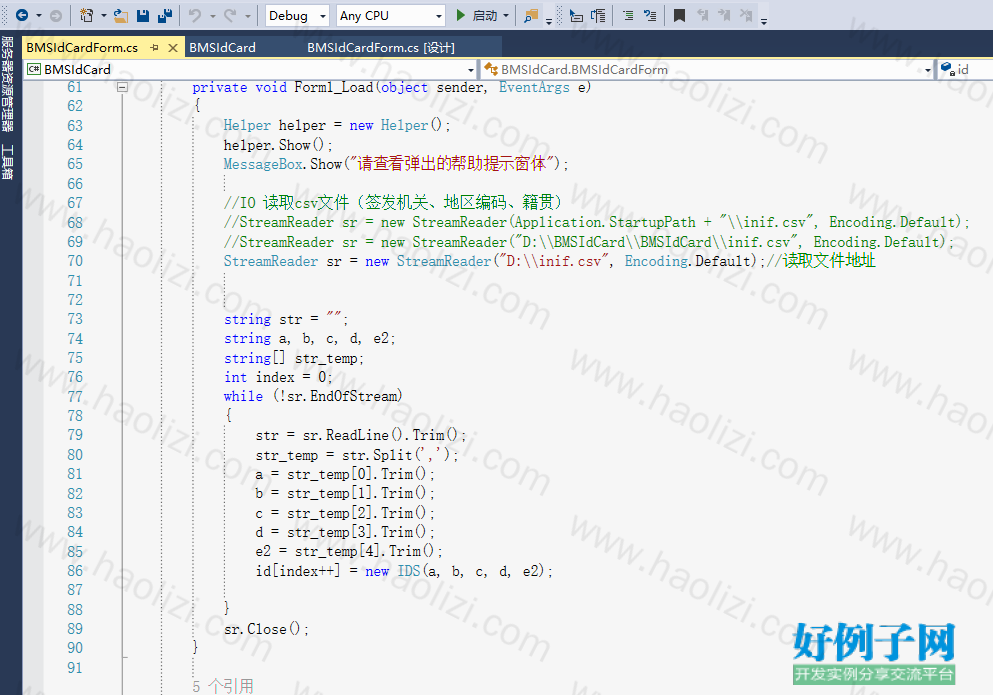The height and width of the screenshot is (695, 993).
Task: Open the Debug configuration dropdown
Action: coord(297,15)
